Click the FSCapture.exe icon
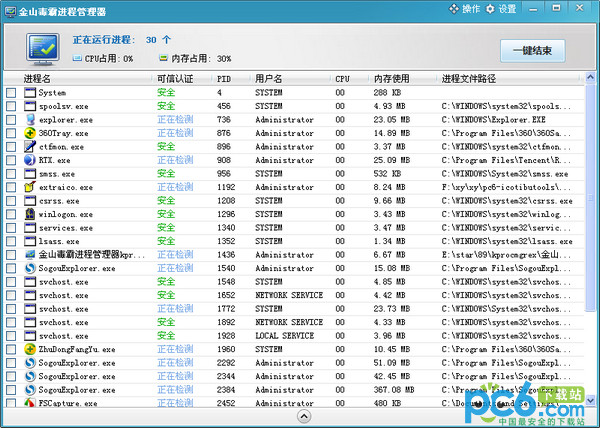This screenshot has width=600, height=428. click(x=30, y=403)
